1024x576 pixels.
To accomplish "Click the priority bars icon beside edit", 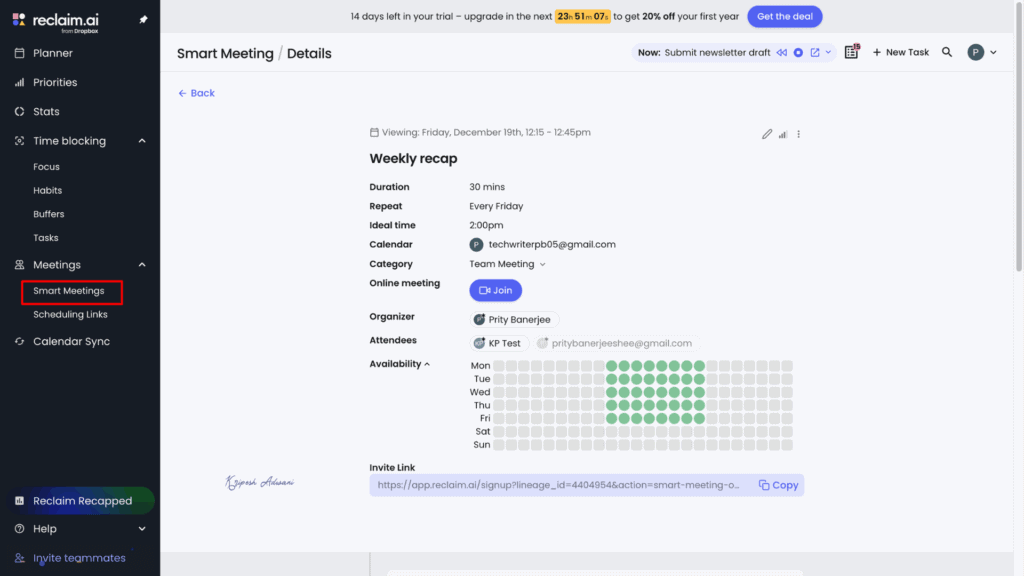I will (783, 134).
